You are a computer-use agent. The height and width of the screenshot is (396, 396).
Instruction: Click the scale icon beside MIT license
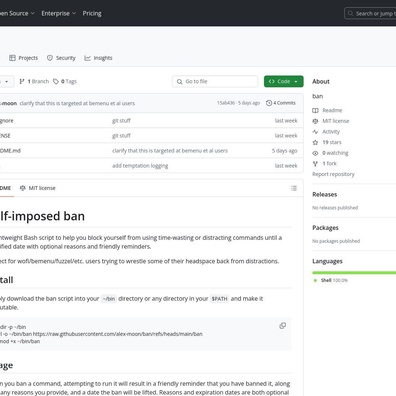click(x=315, y=121)
